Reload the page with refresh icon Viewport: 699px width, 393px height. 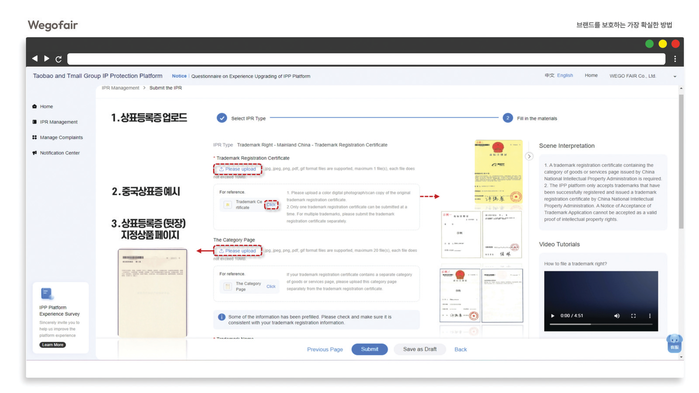58,59
